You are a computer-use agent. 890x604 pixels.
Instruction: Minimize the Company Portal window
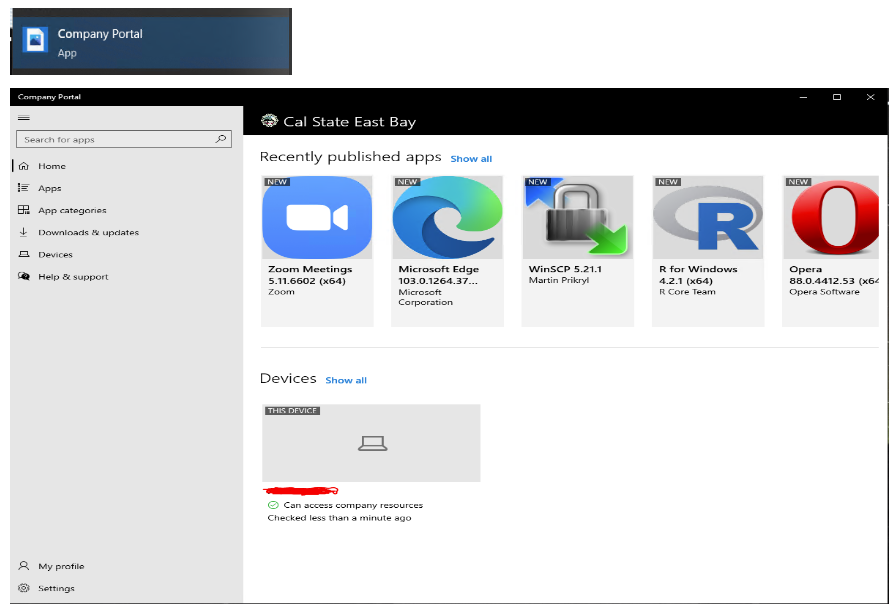point(803,97)
